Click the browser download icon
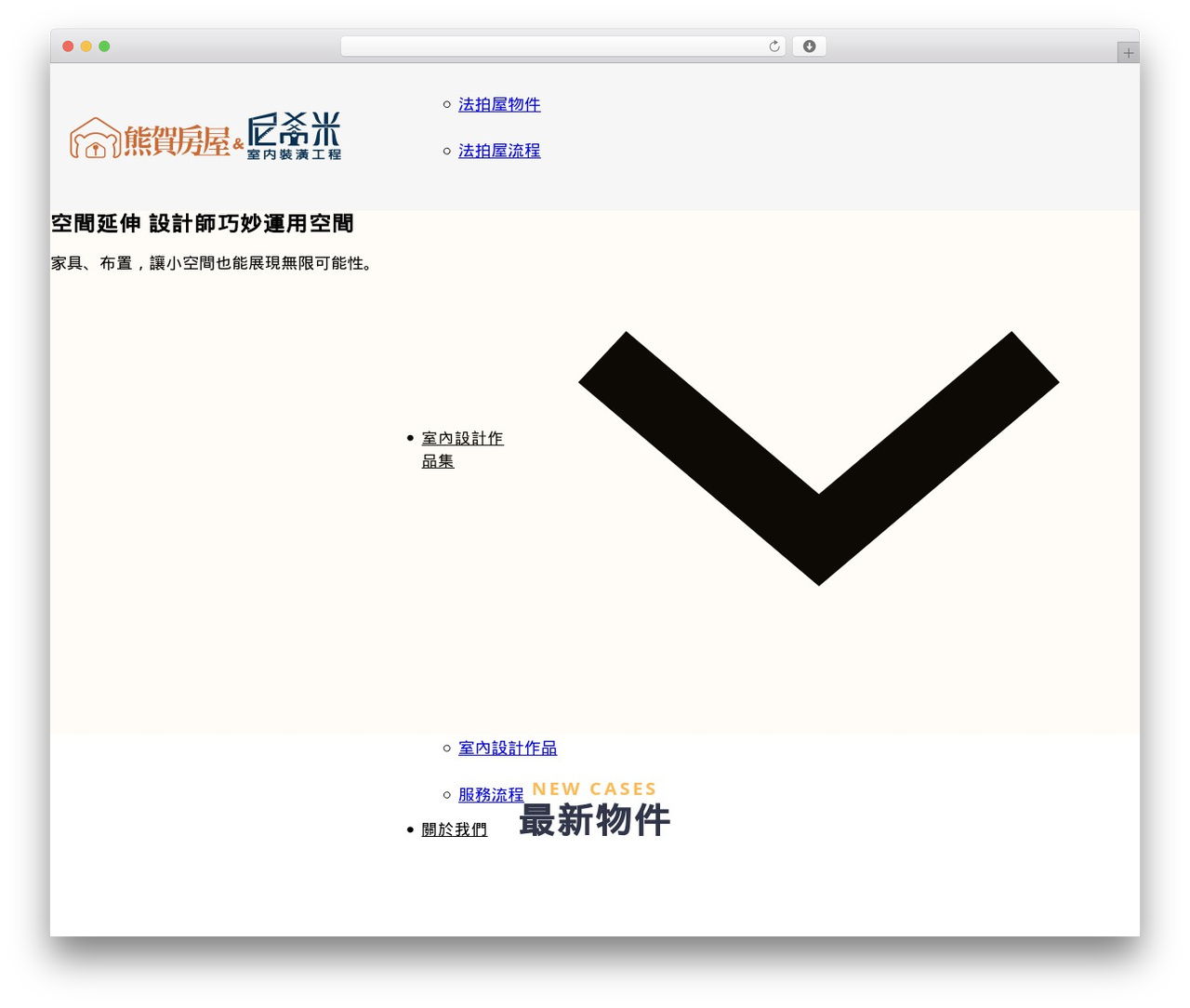The height and width of the screenshot is (1008, 1190). [x=809, y=46]
